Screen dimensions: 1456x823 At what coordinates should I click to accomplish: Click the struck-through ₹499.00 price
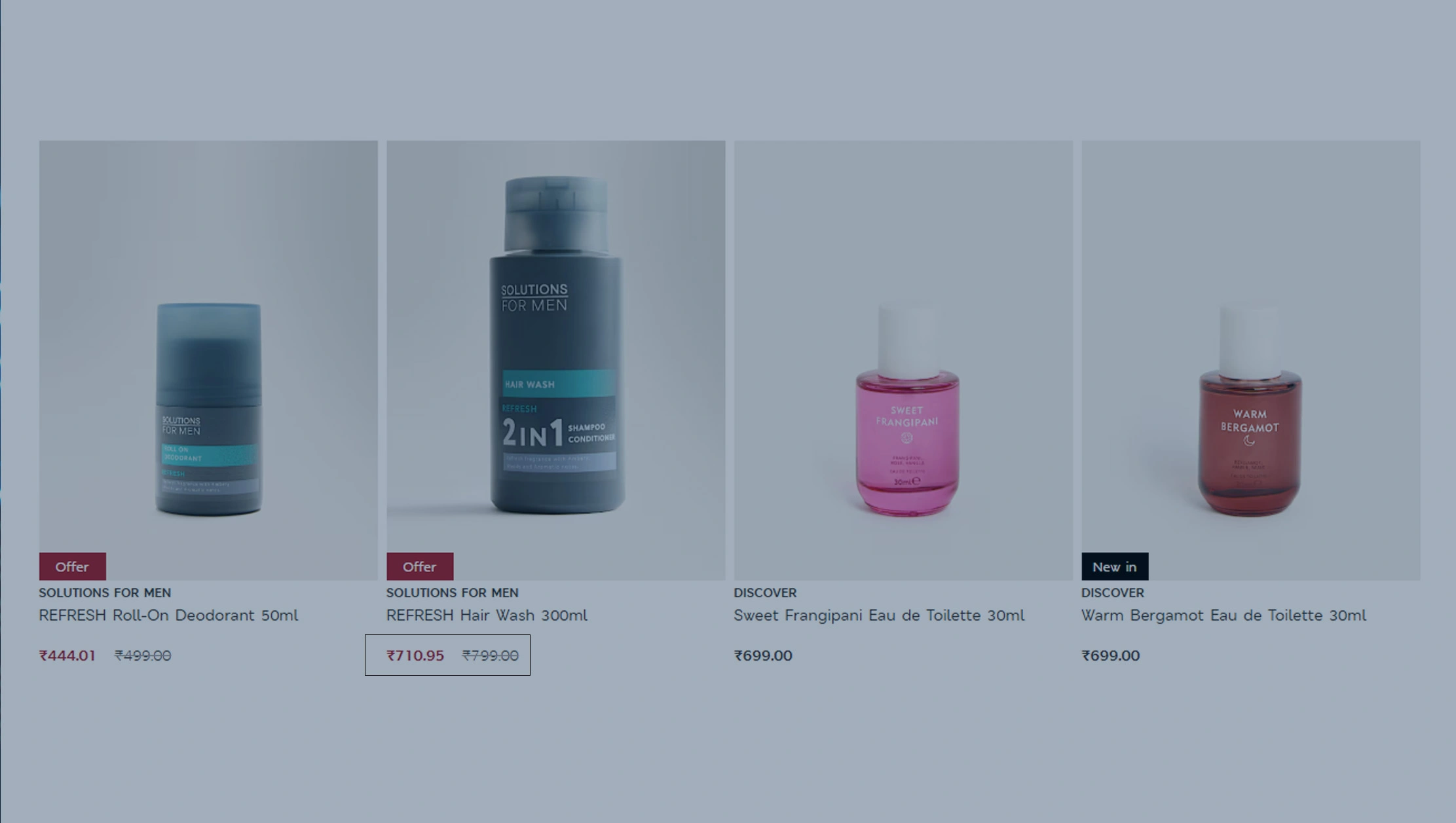[143, 655]
